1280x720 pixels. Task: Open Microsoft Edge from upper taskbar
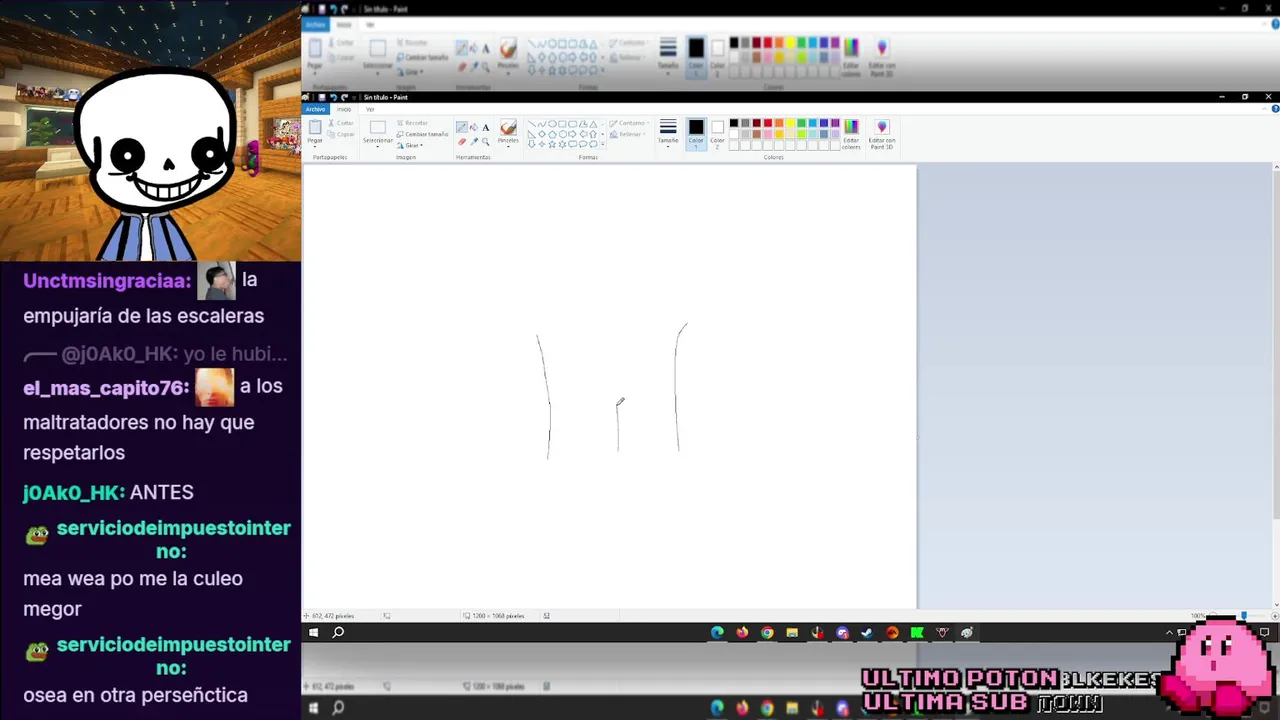coord(717,632)
